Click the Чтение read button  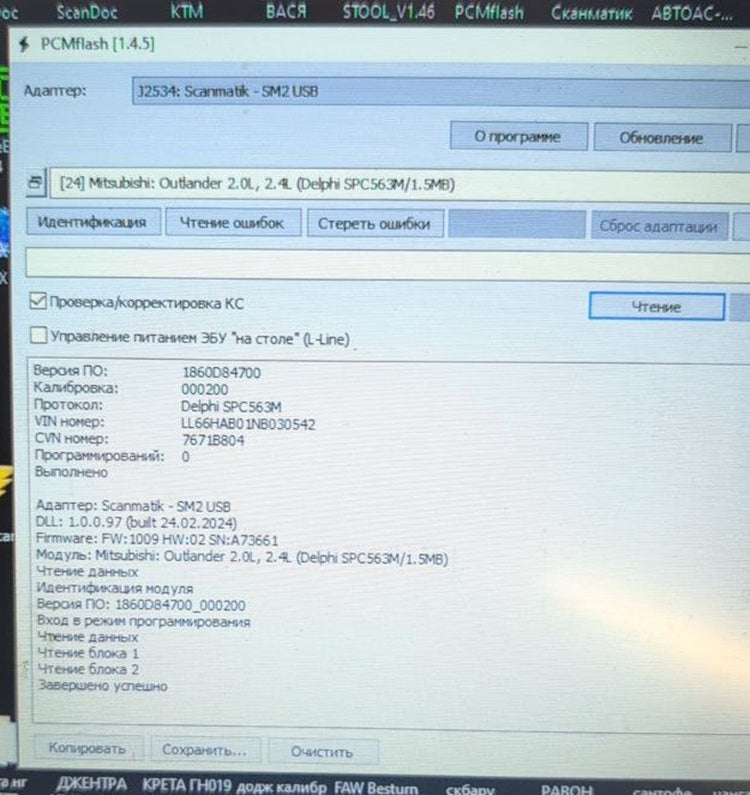[x=656, y=306]
